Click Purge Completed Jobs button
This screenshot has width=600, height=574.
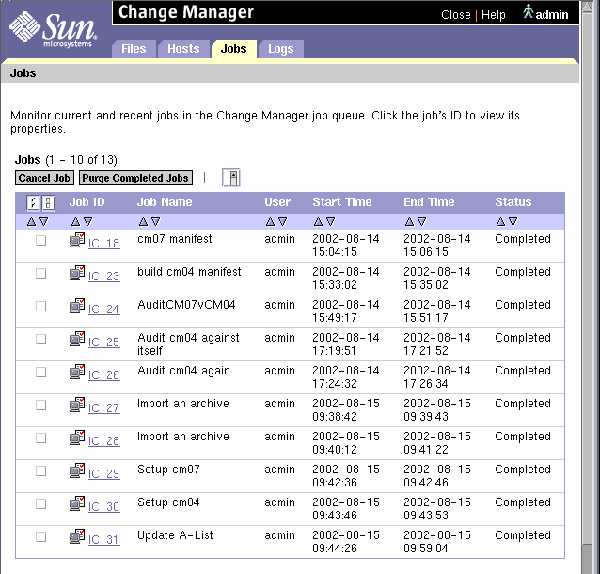coord(136,178)
